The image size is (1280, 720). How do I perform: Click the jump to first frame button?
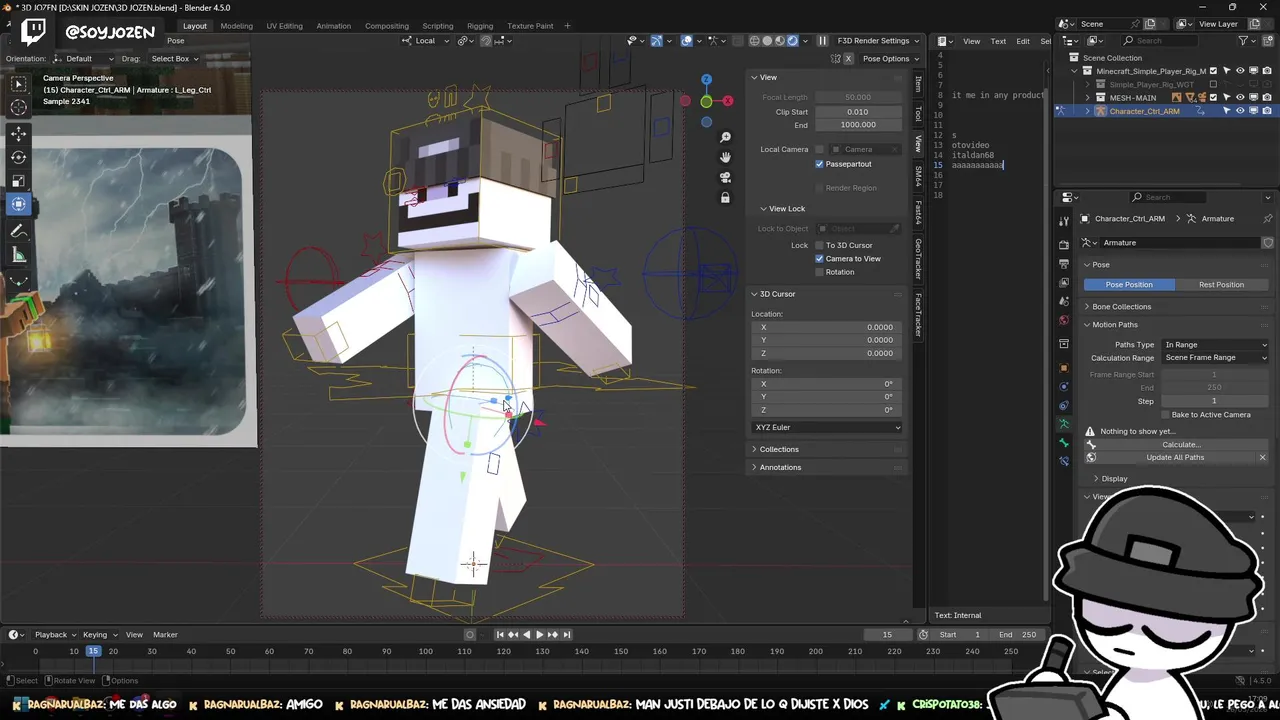point(501,635)
